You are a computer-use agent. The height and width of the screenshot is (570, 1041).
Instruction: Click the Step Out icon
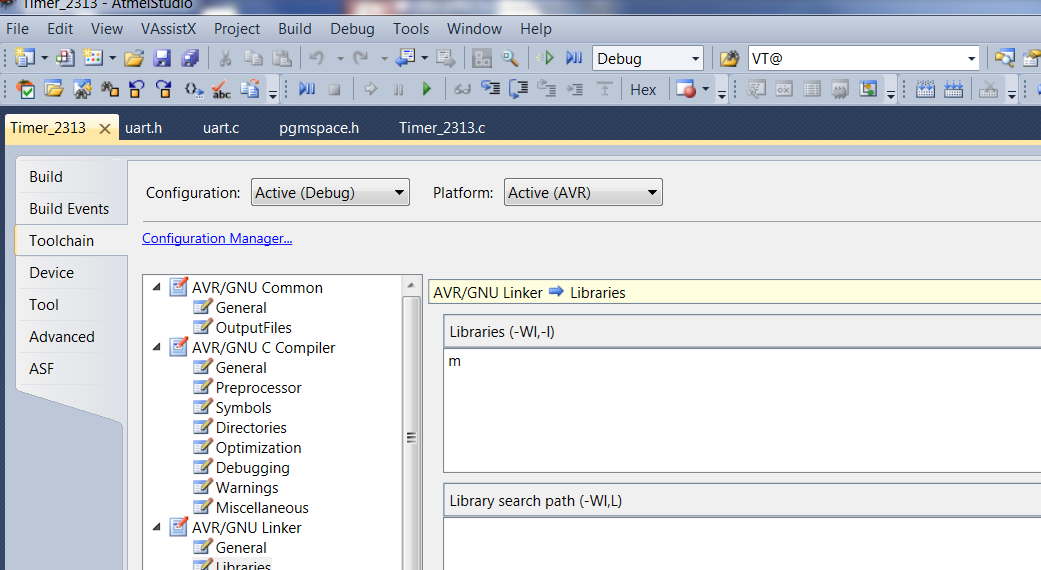[546, 89]
